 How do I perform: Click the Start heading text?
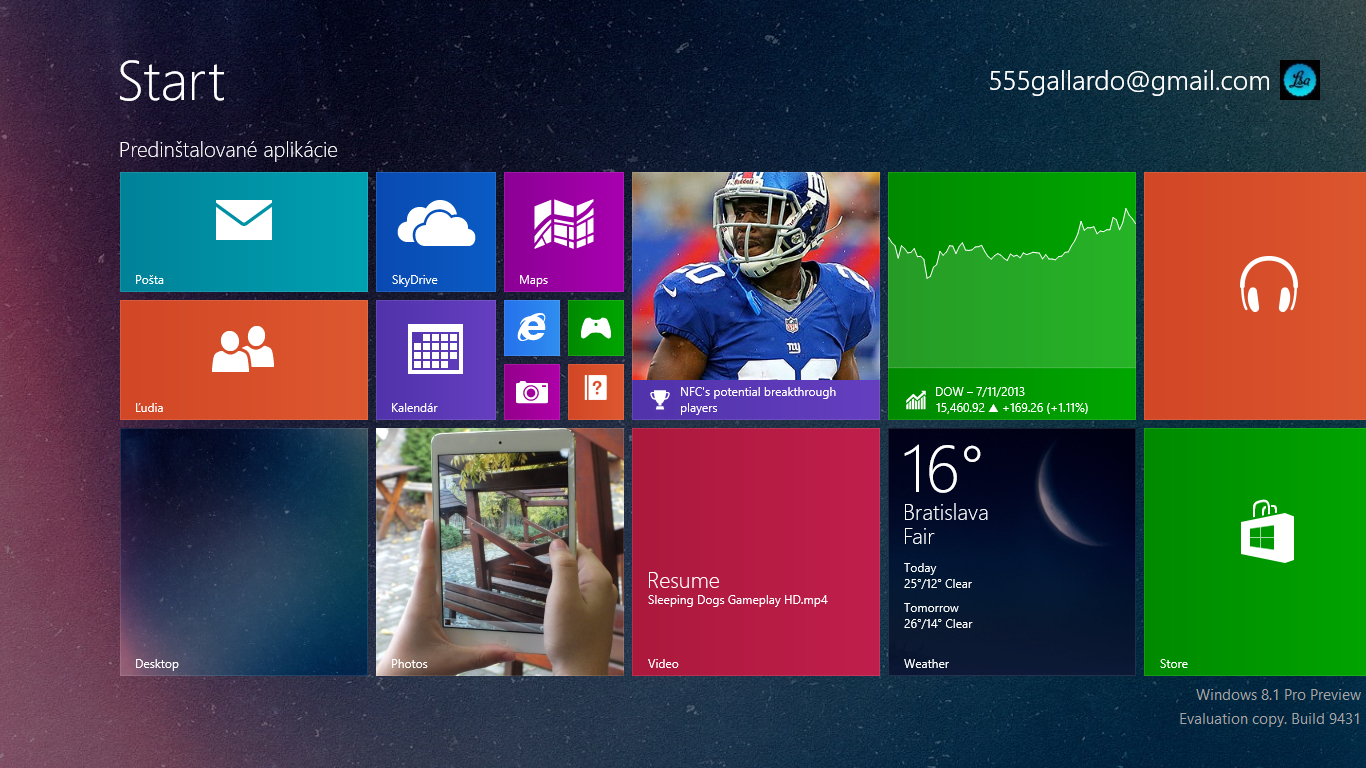coord(172,81)
